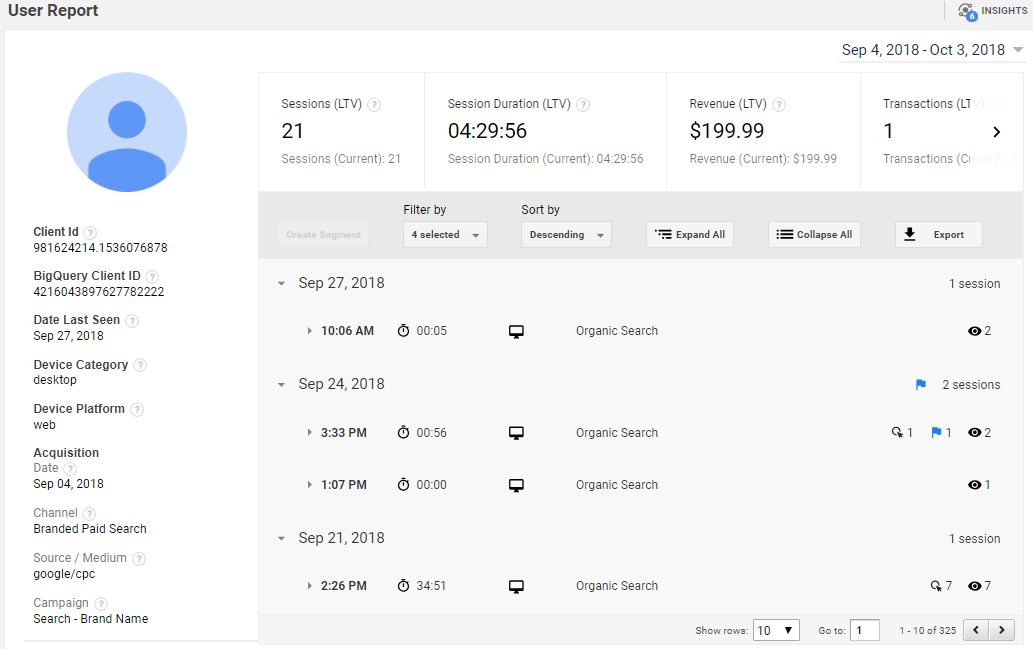Click the eye pageview icon on 10:06 AM session
The image size is (1033, 649).
coord(974,331)
